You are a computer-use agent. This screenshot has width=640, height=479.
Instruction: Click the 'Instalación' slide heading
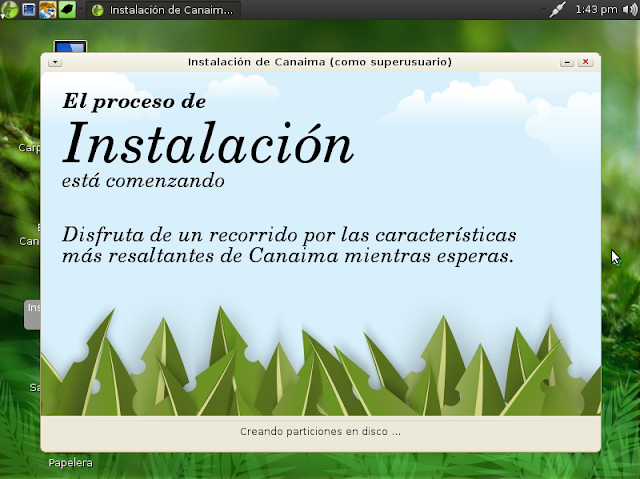[x=208, y=143]
